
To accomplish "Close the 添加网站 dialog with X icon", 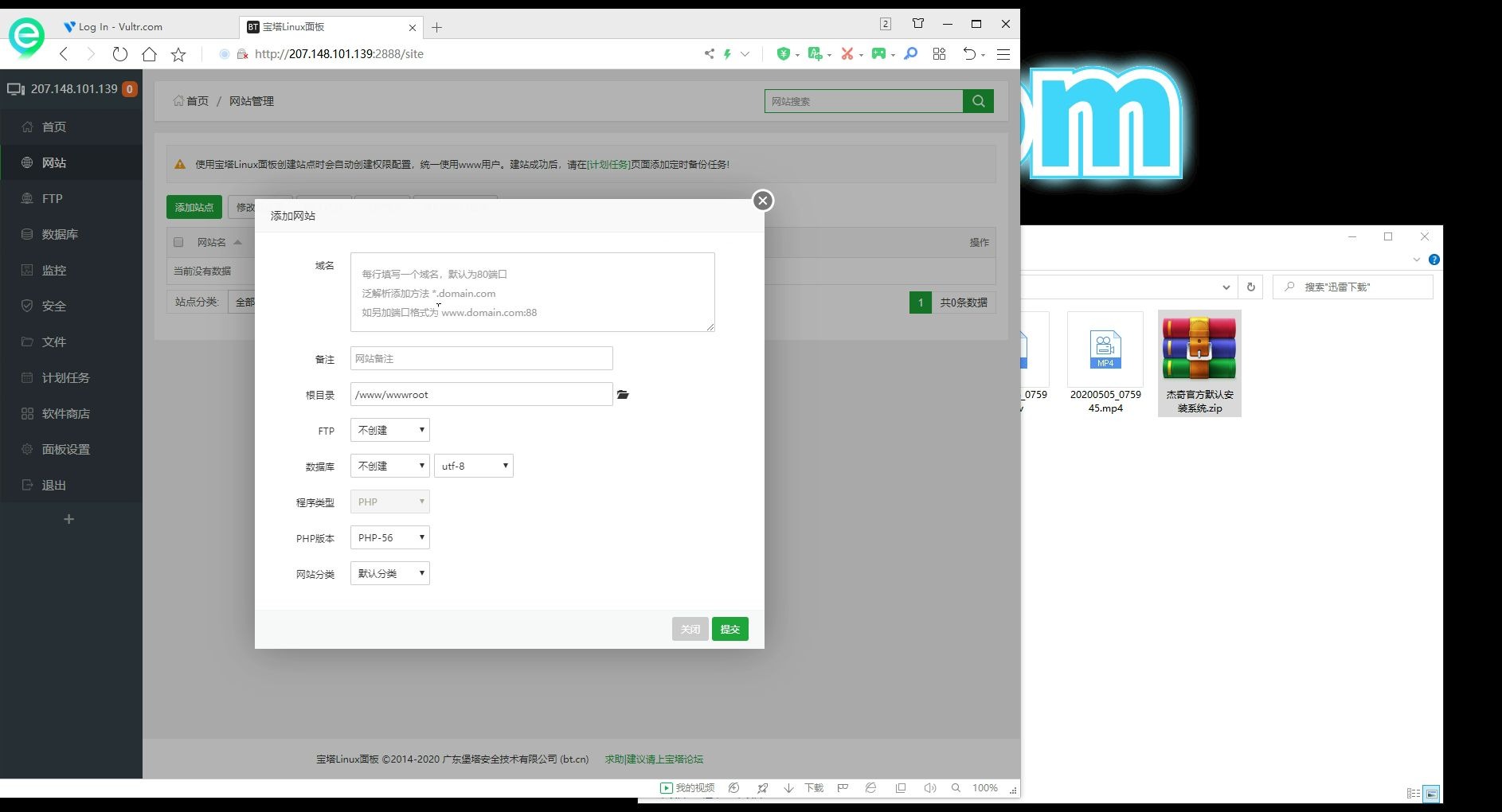I will click(x=763, y=201).
